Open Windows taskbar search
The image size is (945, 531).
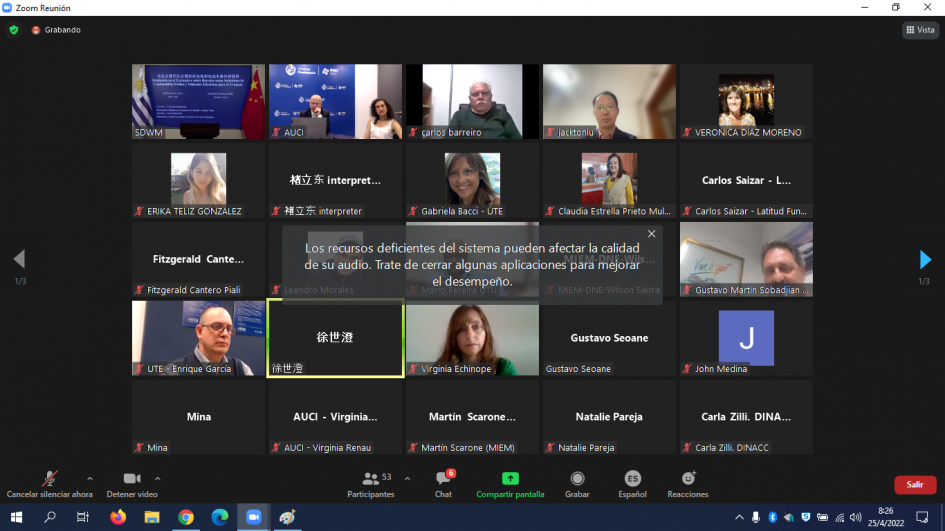coord(50,517)
